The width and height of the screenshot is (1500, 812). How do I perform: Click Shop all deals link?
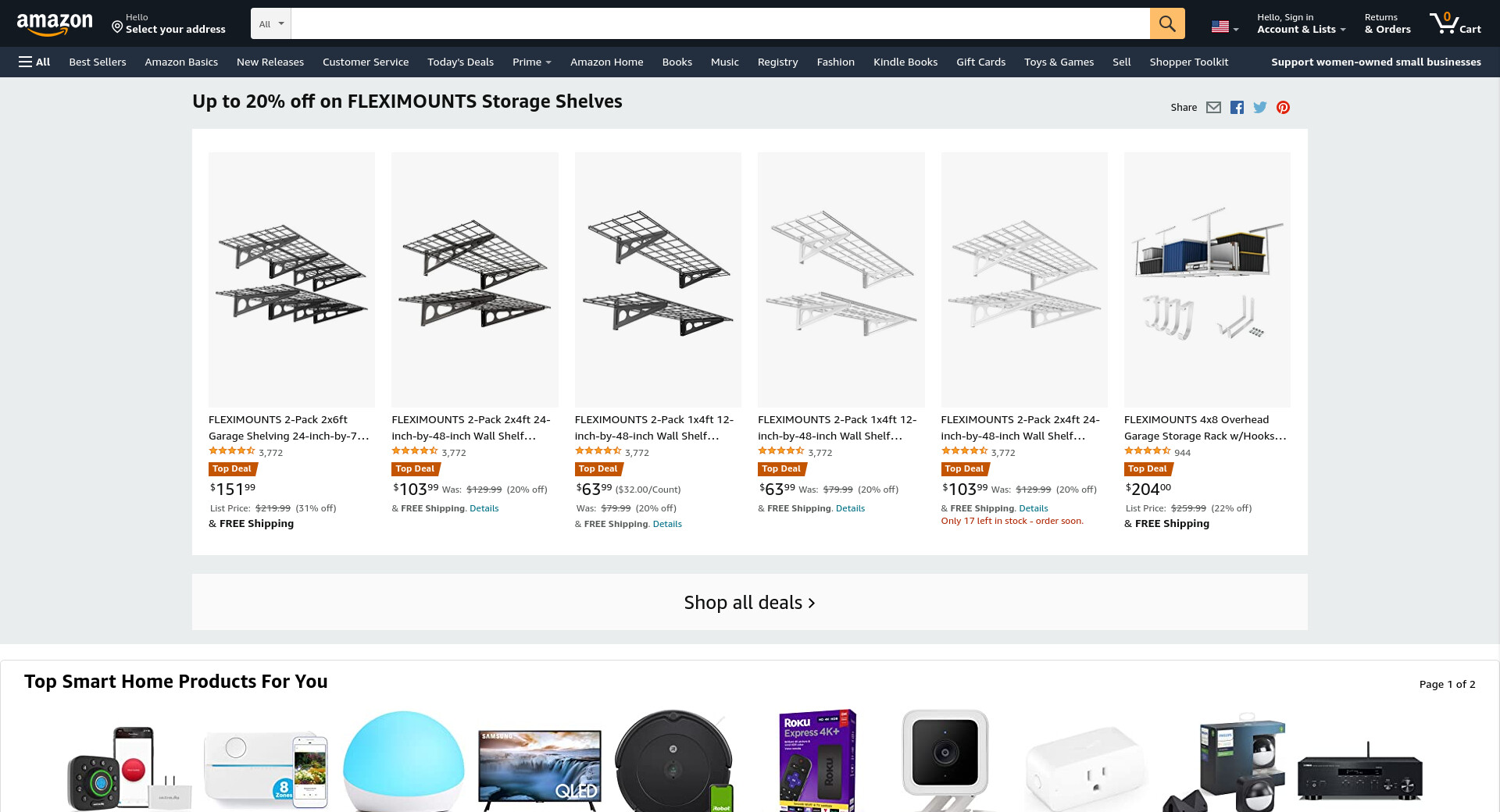tap(750, 603)
